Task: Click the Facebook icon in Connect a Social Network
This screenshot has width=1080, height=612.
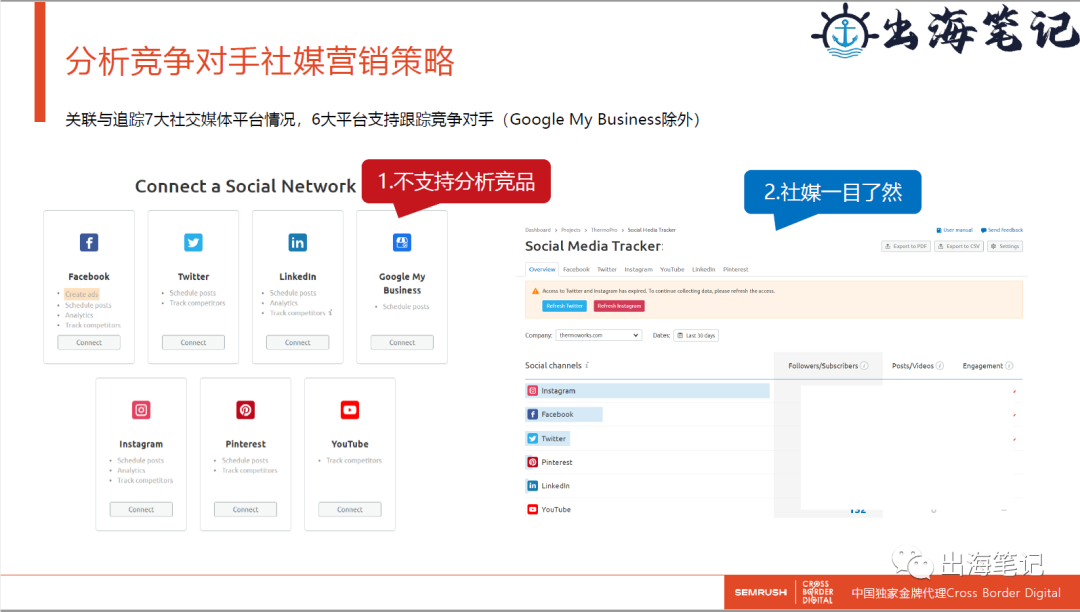Action: pyautogui.click(x=89, y=242)
